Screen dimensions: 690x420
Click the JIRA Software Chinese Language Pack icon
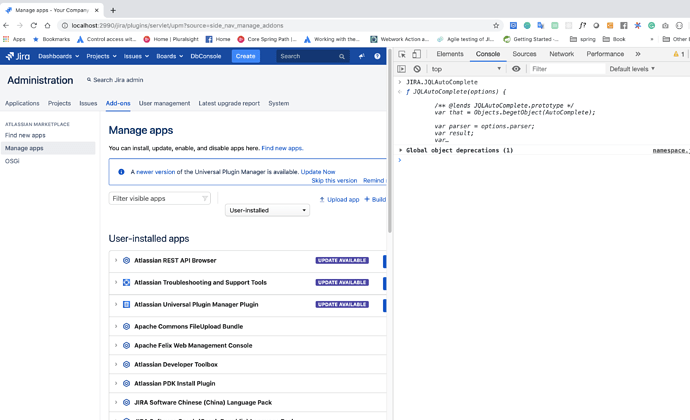[126, 402]
